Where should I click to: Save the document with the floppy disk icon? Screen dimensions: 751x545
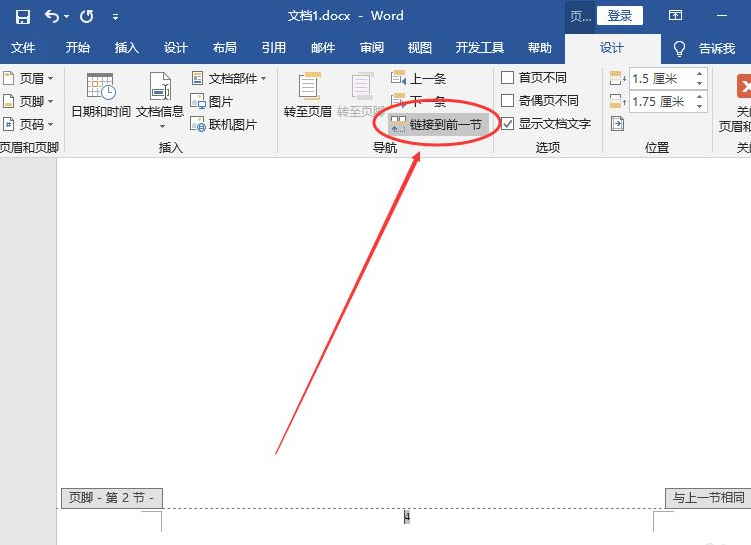[23, 17]
